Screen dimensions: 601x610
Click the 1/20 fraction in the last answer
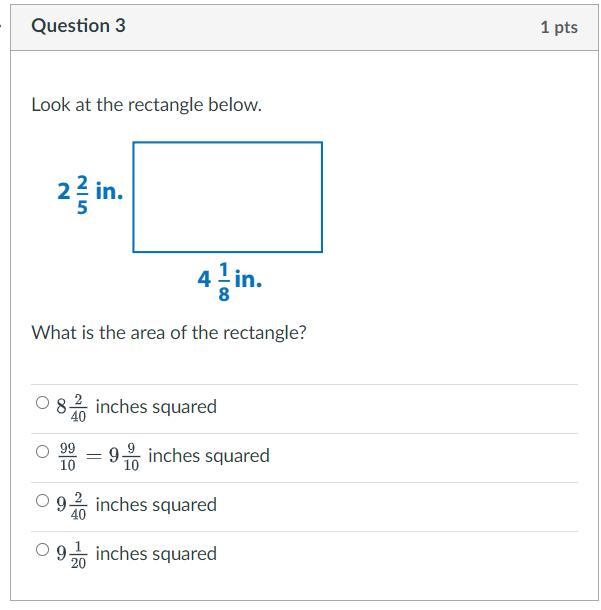78,555
